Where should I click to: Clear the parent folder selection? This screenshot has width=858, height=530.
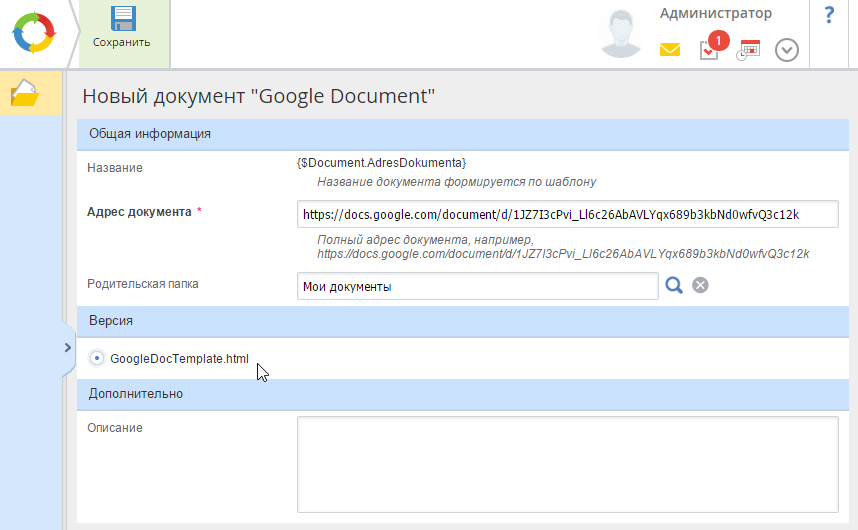pos(700,286)
